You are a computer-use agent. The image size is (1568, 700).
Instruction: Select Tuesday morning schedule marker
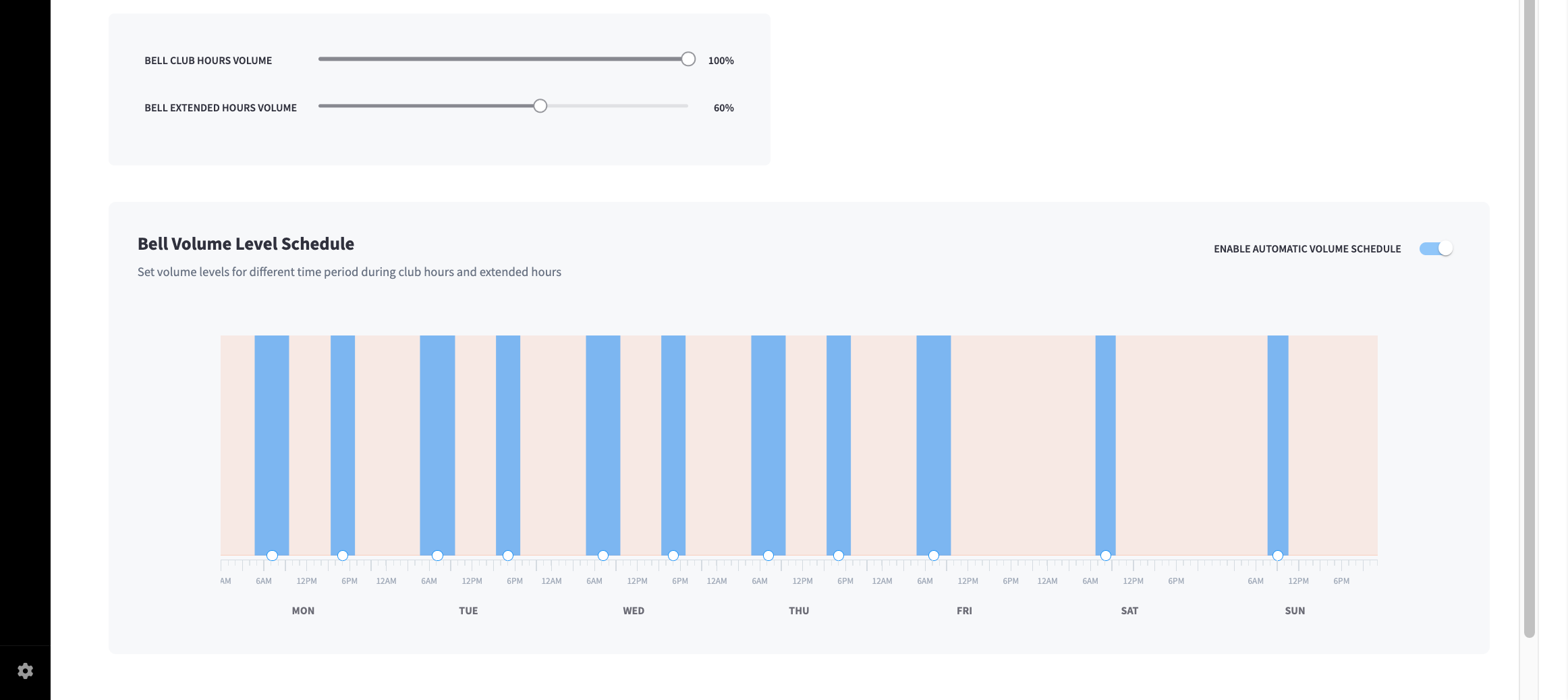pyautogui.click(x=438, y=556)
